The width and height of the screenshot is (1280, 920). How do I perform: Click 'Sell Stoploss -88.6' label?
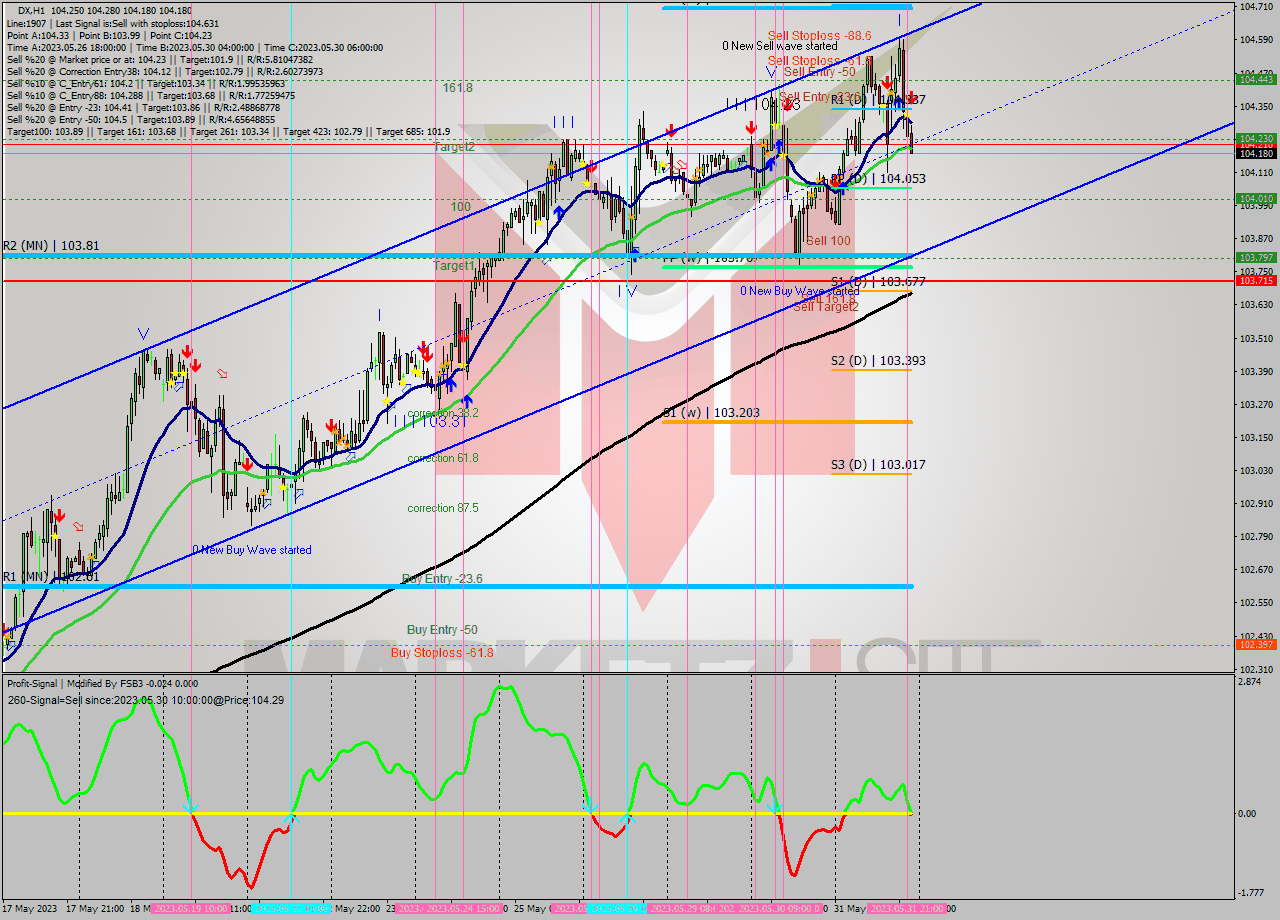click(820, 35)
